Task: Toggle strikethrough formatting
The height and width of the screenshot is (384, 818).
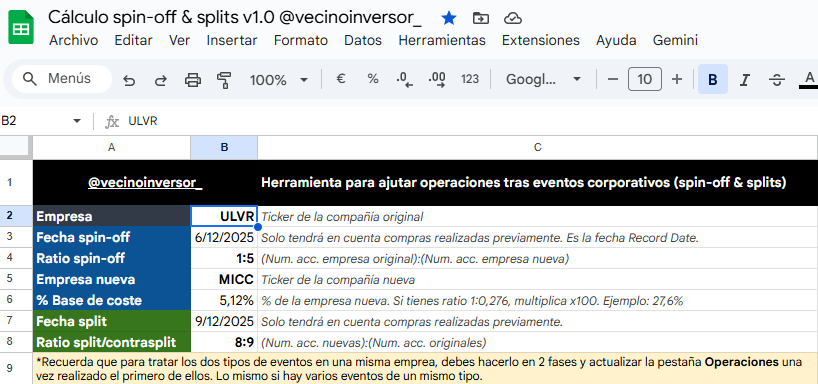Action: point(777,79)
